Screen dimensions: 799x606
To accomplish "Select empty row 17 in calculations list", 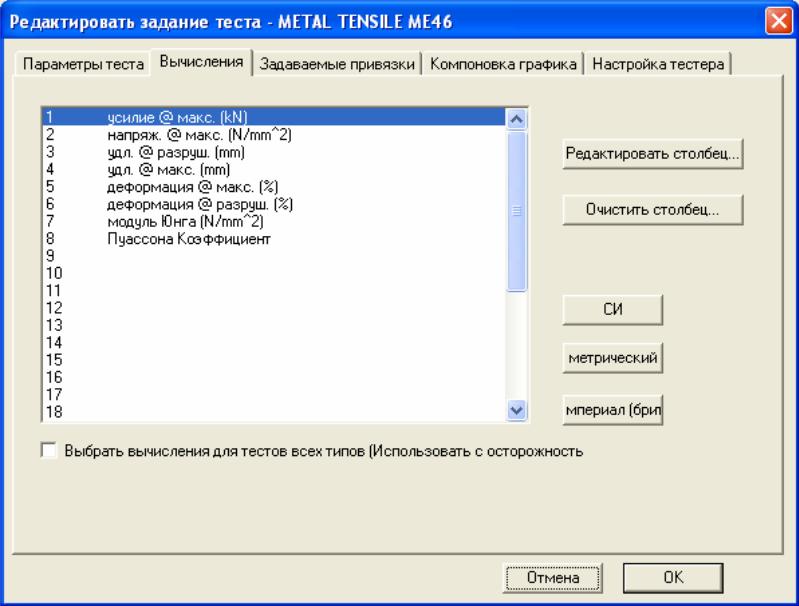I will (x=274, y=394).
